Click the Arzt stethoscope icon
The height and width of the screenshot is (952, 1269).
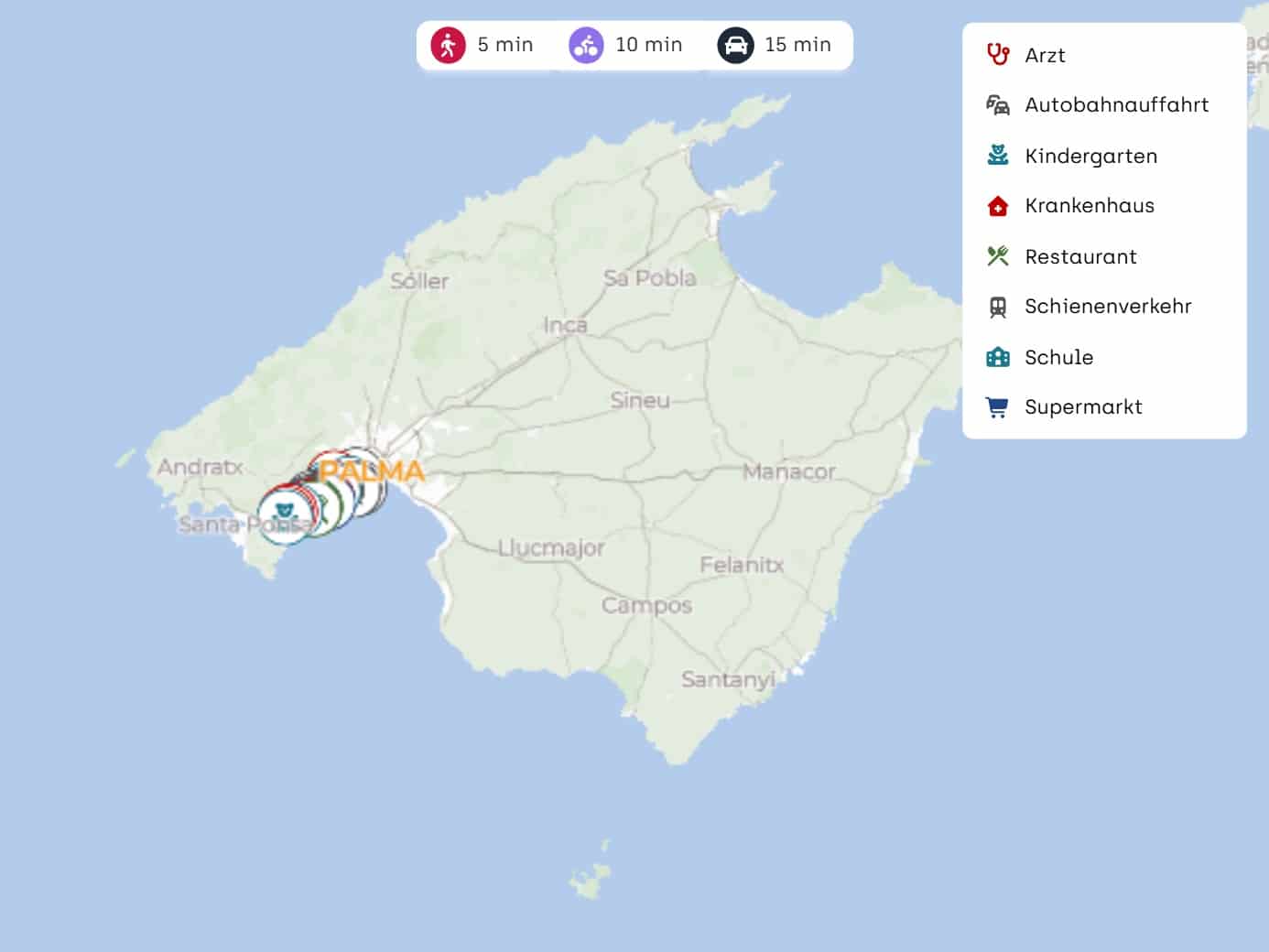(x=998, y=55)
